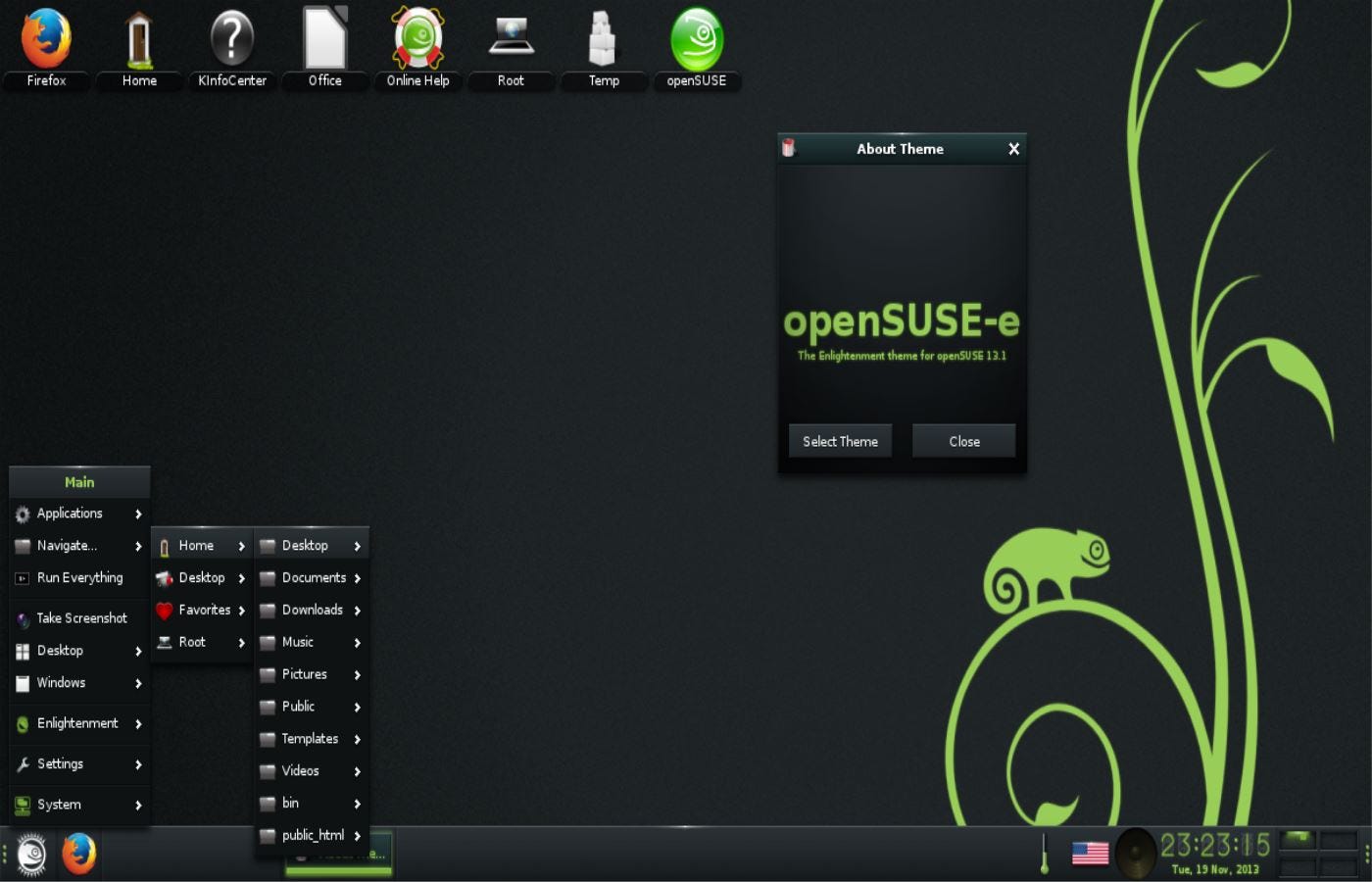Click the Firefox icon in the taskbar
1372x882 pixels.
tap(79, 854)
